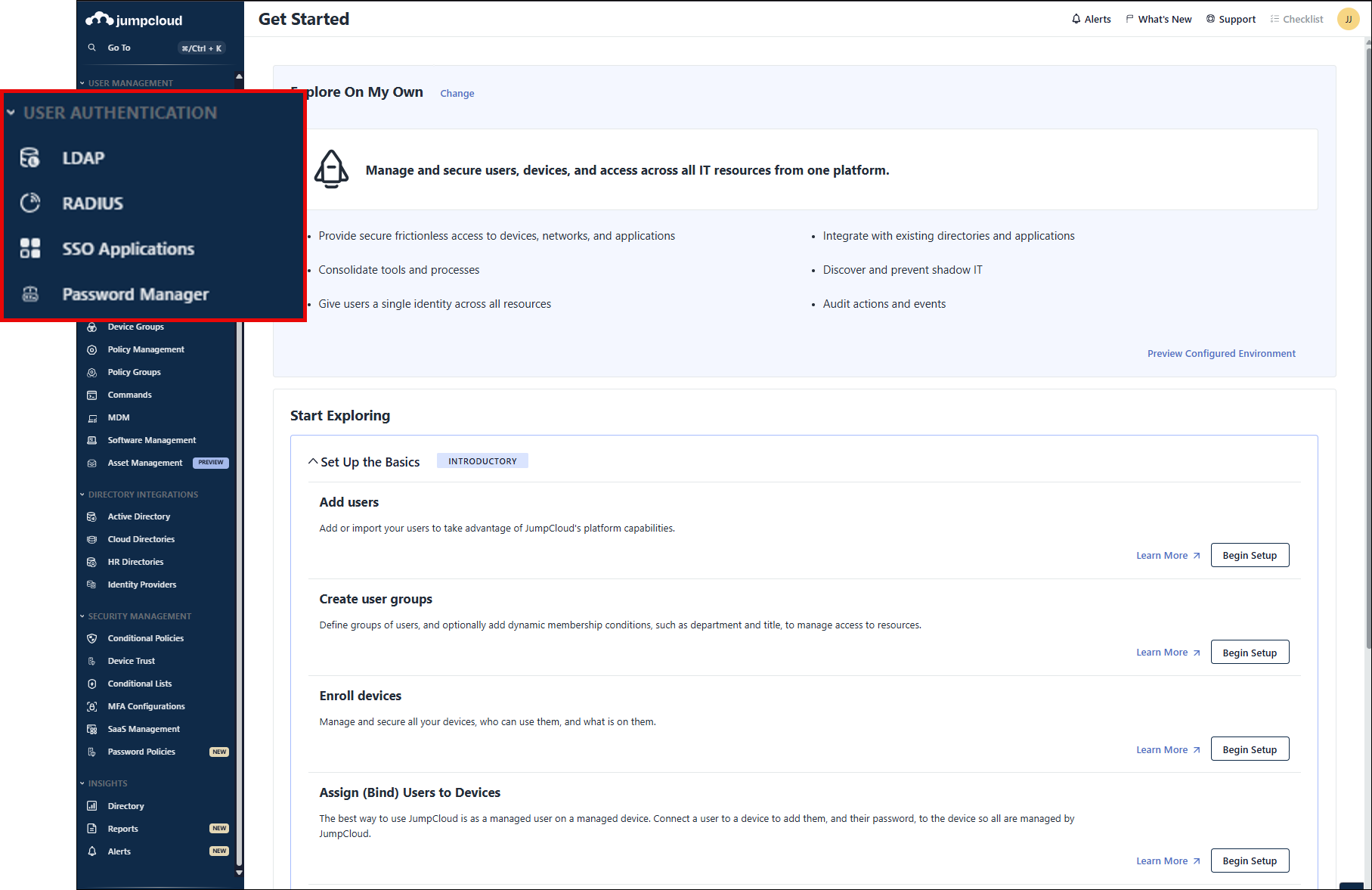
Task: Open the JJ user avatar menu
Action: pyautogui.click(x=1348, y=19)
